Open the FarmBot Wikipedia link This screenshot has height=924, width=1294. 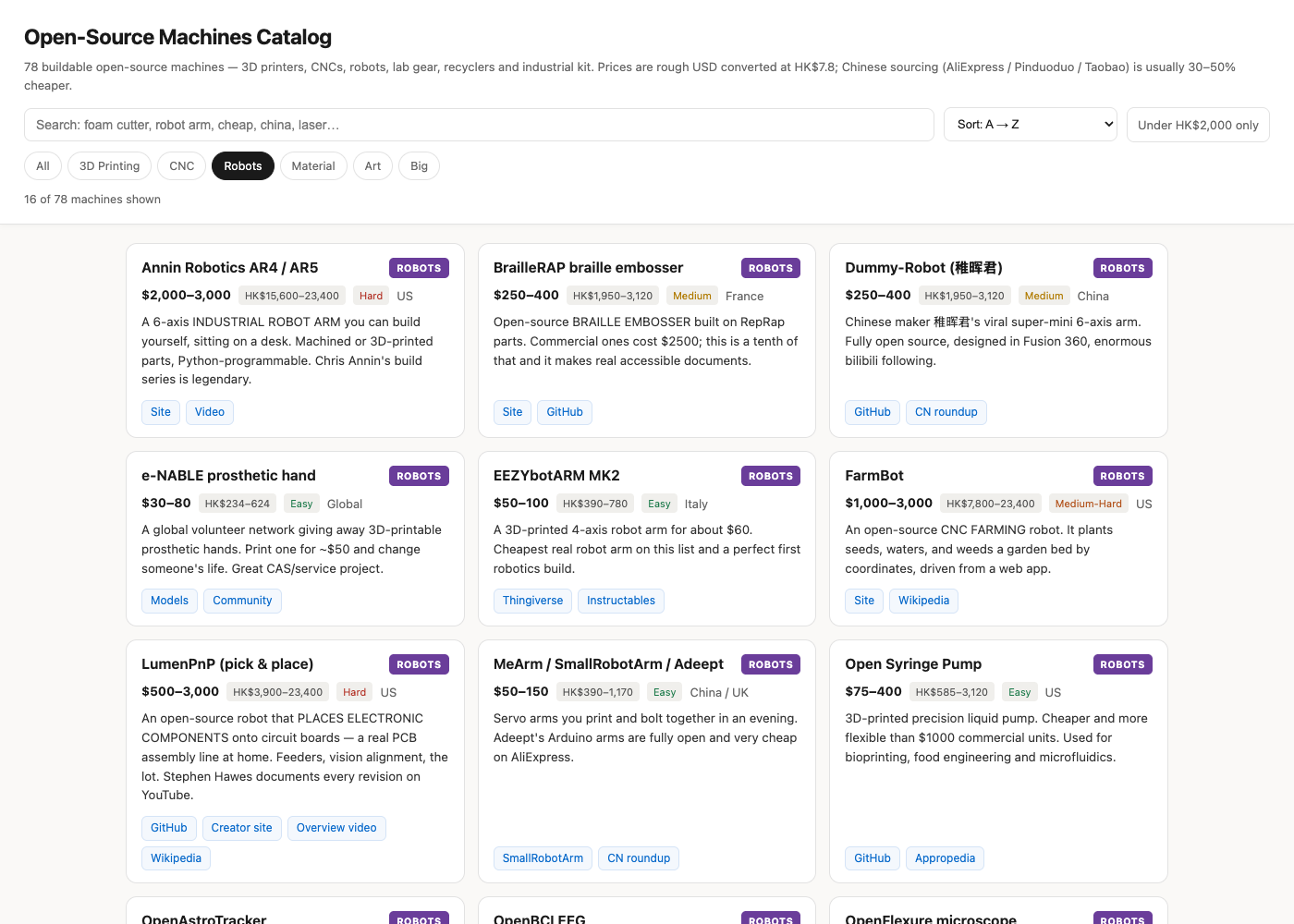[923, 601]
